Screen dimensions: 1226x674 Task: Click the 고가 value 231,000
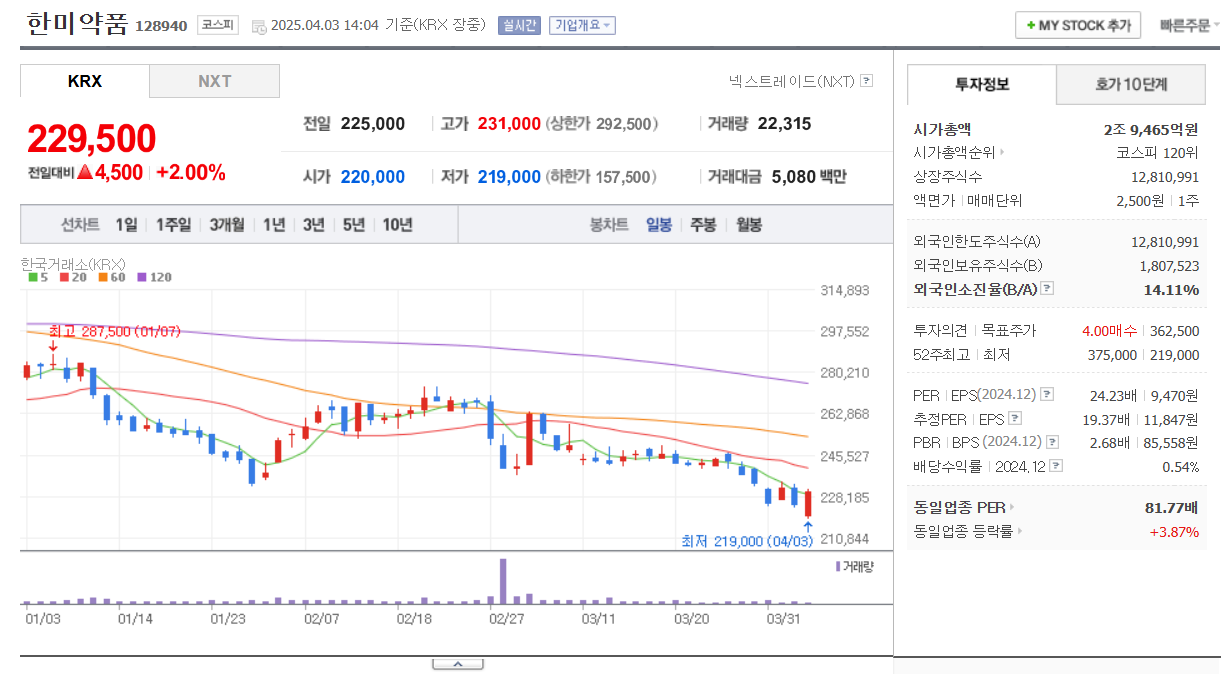point(509,124)
